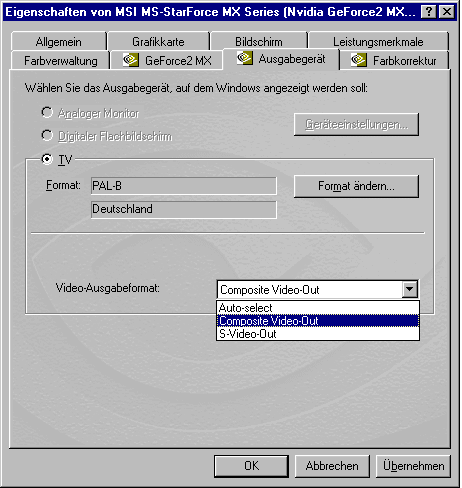462x488 pixels.
Task: Select the TV radio button
Action: (47, 159)
